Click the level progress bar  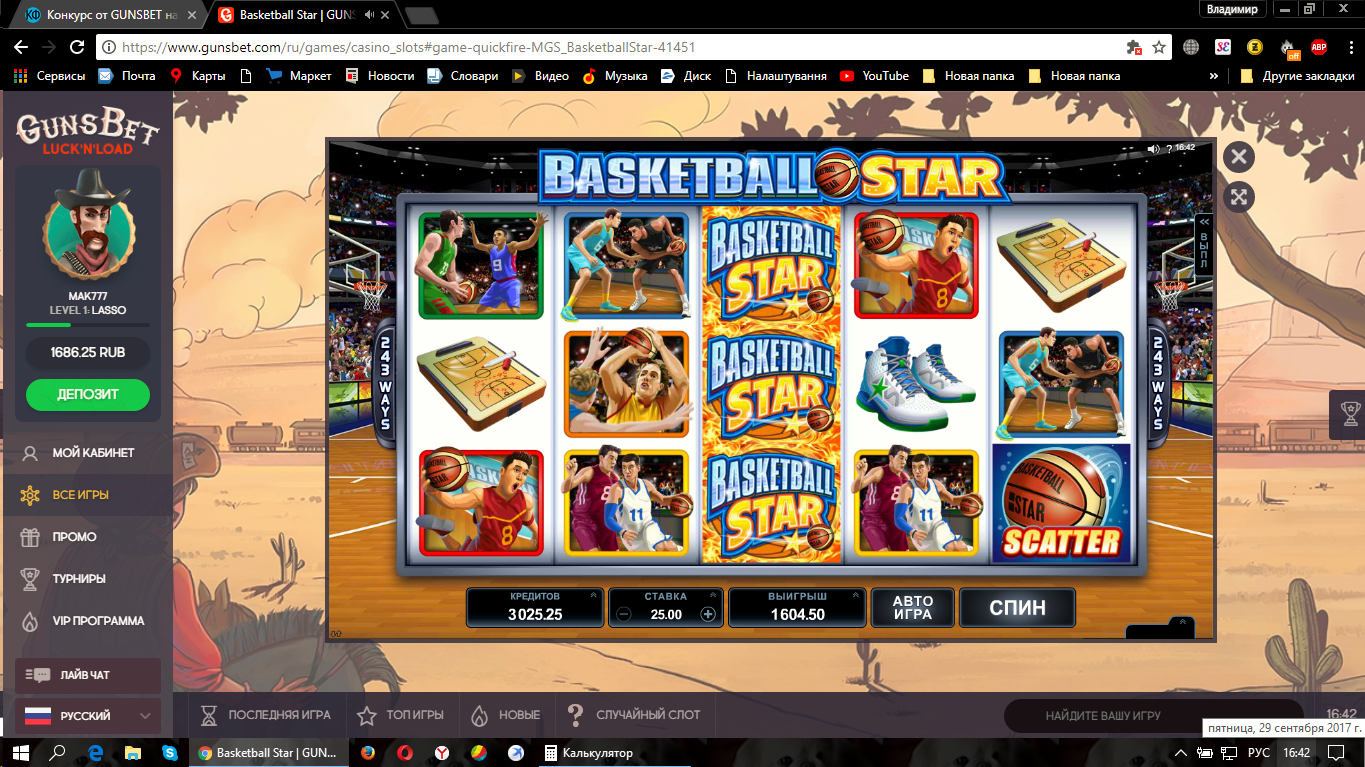pyautogui.click(x=88, y=325)
